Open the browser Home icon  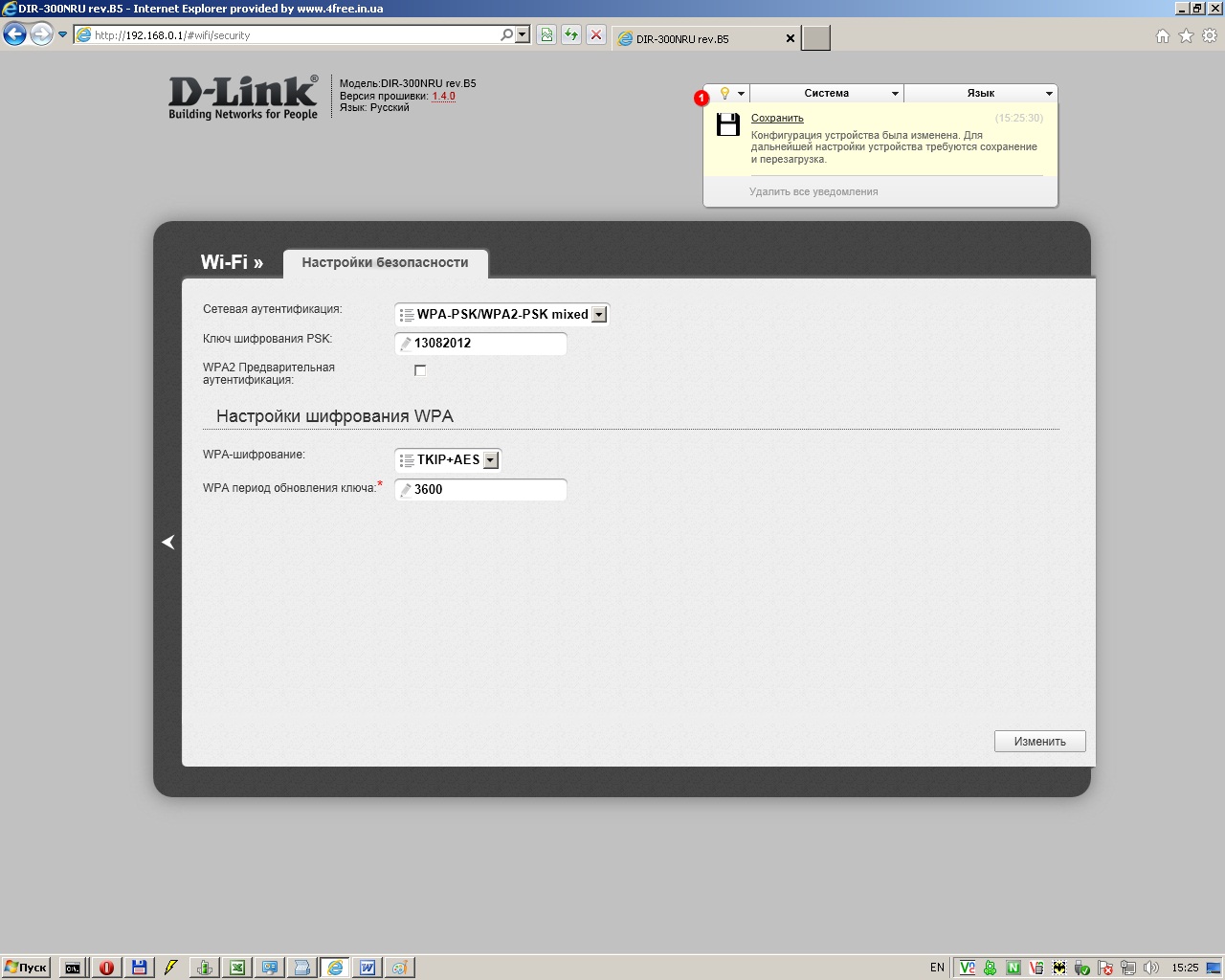click(x=1163, y=35)
